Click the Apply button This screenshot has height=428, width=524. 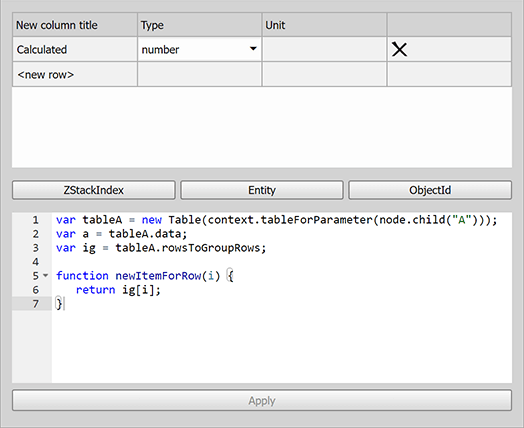[x=262, y=400]
